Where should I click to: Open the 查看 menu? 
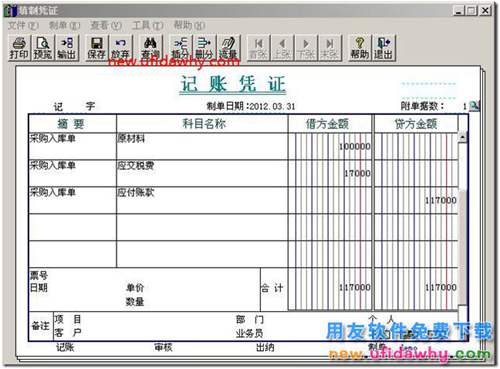pyautogui.click(x=106, y=25)
